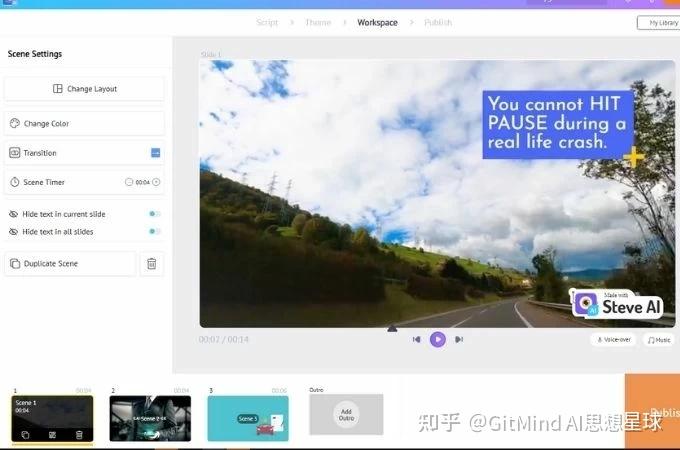Click edit icon on Scene 1 thumbnail
This screenshot has height=450, width=680.
[x=52, y=435]
